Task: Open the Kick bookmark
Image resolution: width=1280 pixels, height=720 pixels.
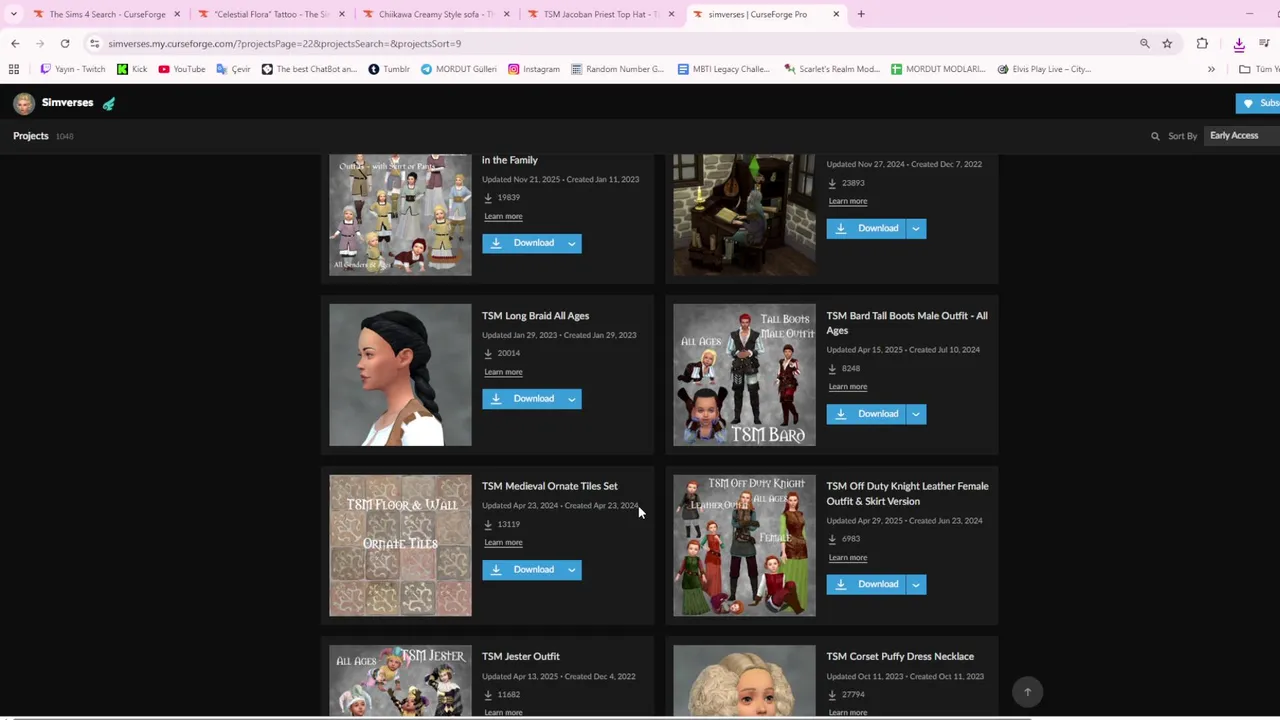Action: click(x=132, y=69)
